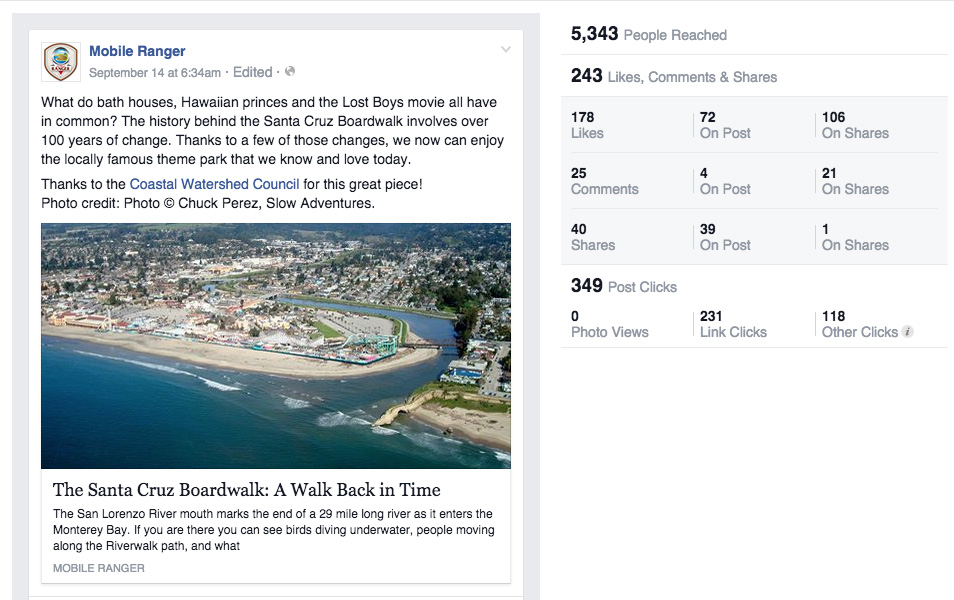Click the Mobile Ranger profile avatar

(x=61, y=62)
